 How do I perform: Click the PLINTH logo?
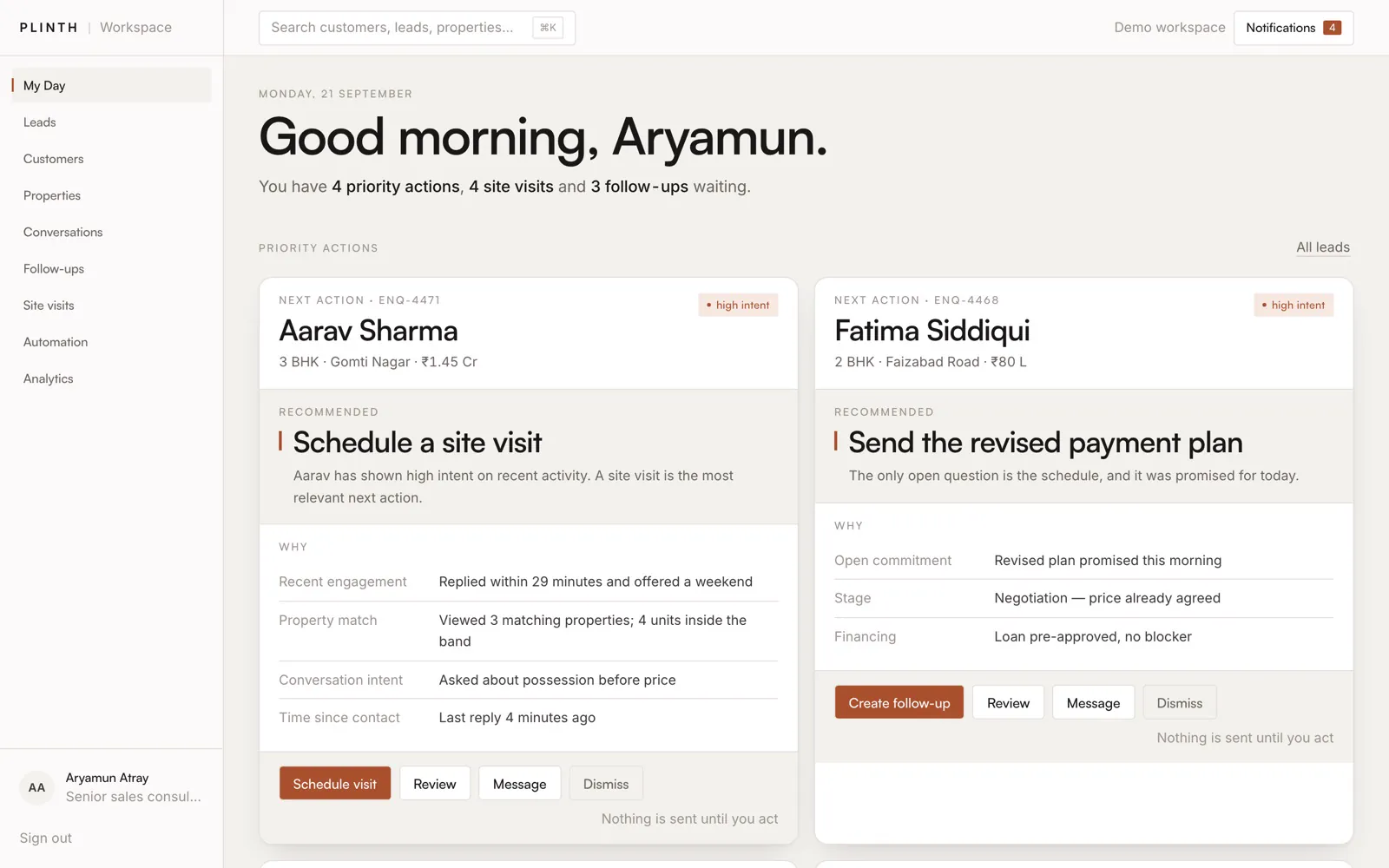49,28
